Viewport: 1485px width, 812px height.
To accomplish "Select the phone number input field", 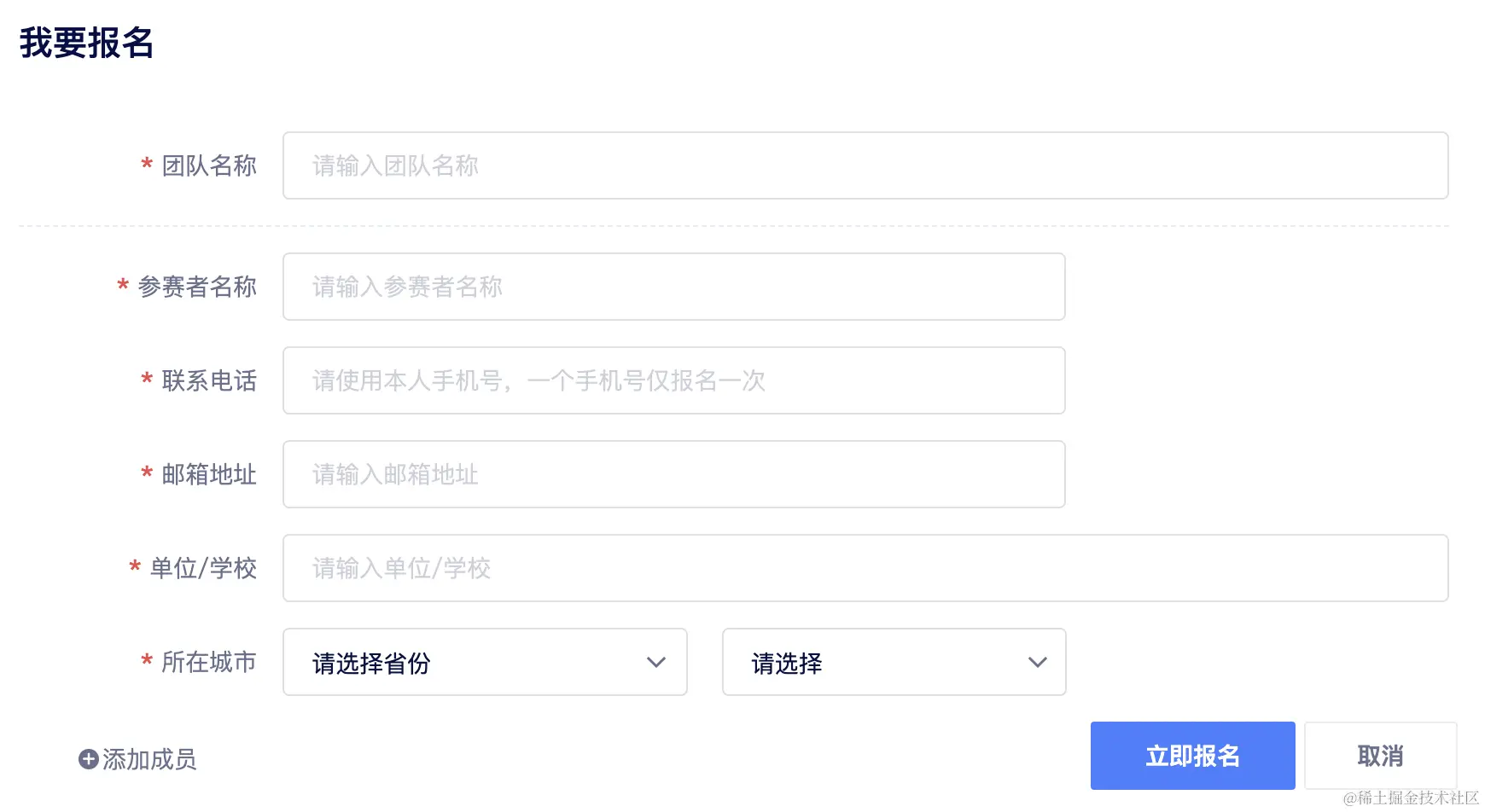I will pyautogui.click(x=673, y=380).
